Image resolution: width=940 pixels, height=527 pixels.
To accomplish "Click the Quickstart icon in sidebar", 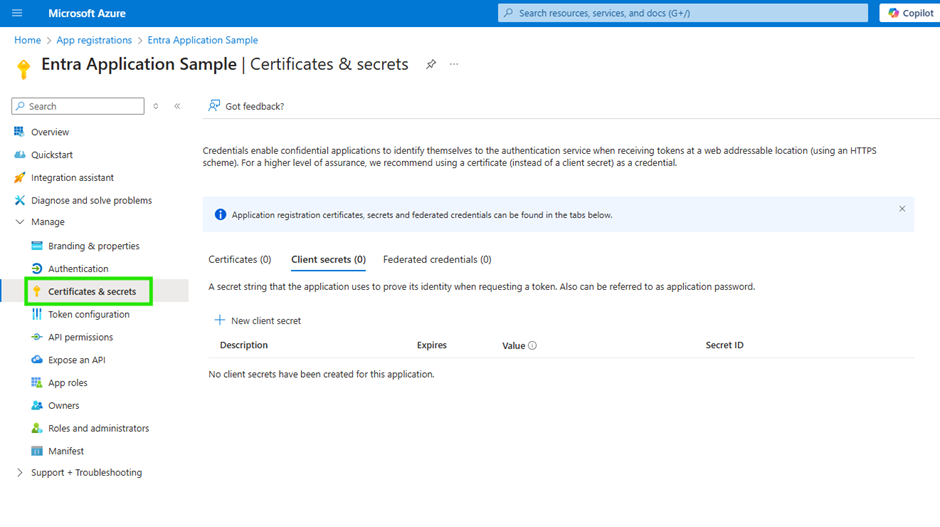I will coord(19,155).
